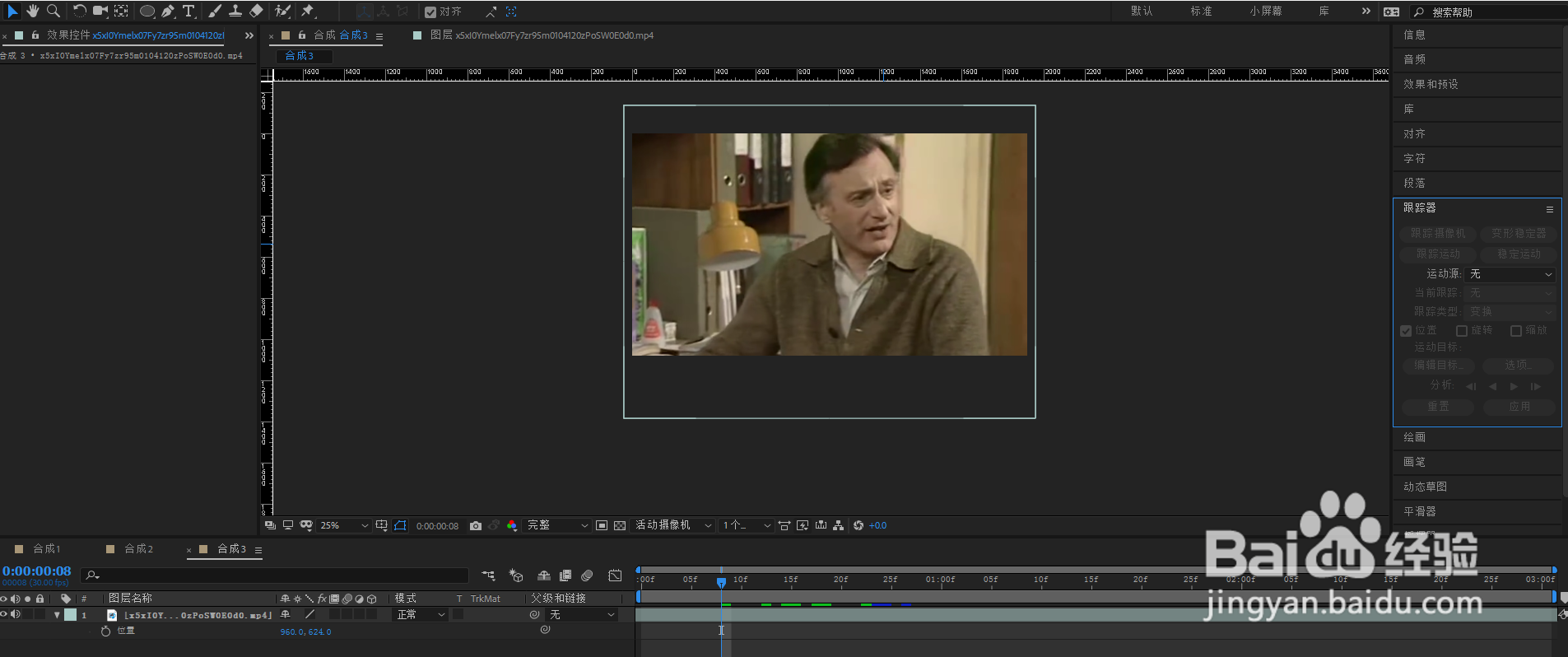Screen dimensions: 1568x657
Task: Select the Roto Brush tool
Action: click(283, 11)
